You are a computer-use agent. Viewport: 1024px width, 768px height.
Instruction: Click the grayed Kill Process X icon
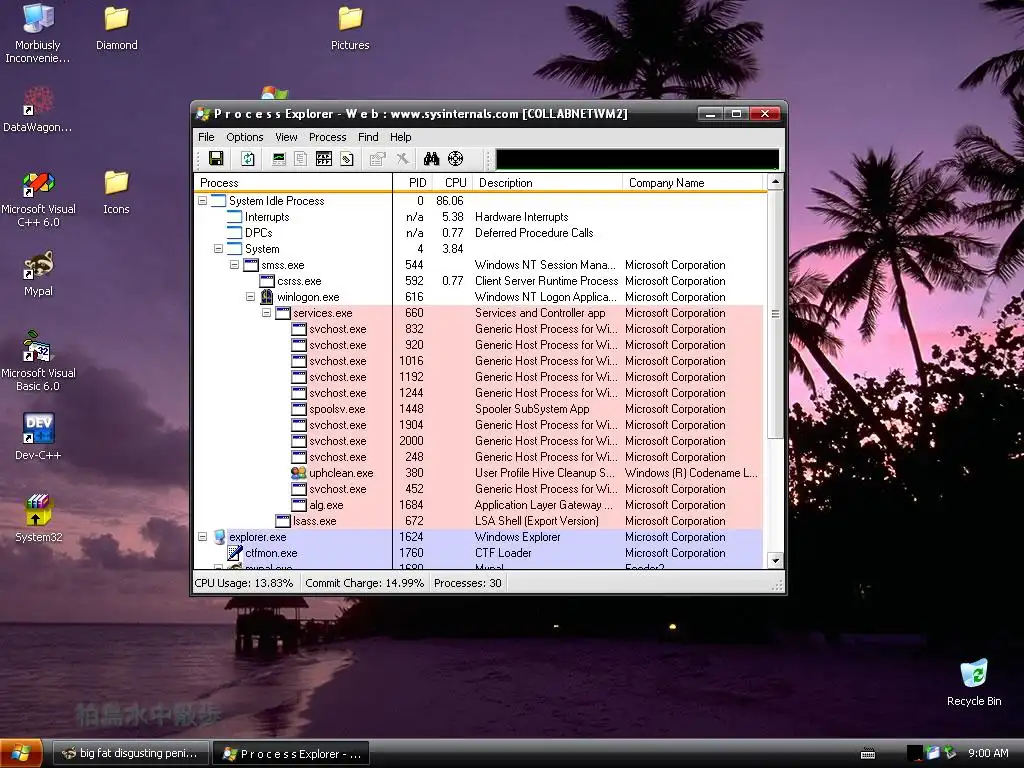[402, 159]
